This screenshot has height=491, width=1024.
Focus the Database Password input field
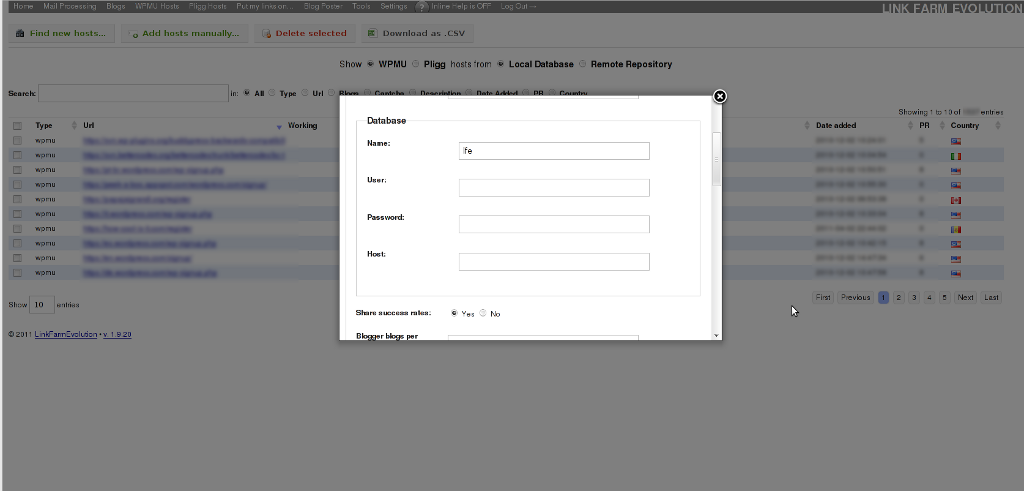pyautogui.click(x=554, y=224)
